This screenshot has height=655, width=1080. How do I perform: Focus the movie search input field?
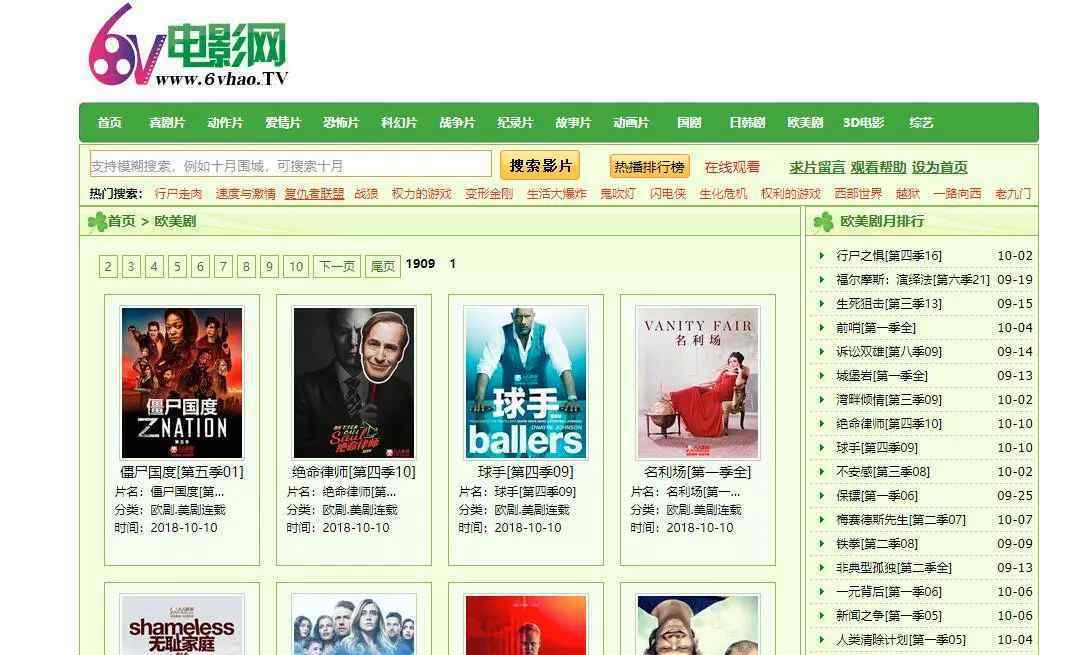[290, 165]
